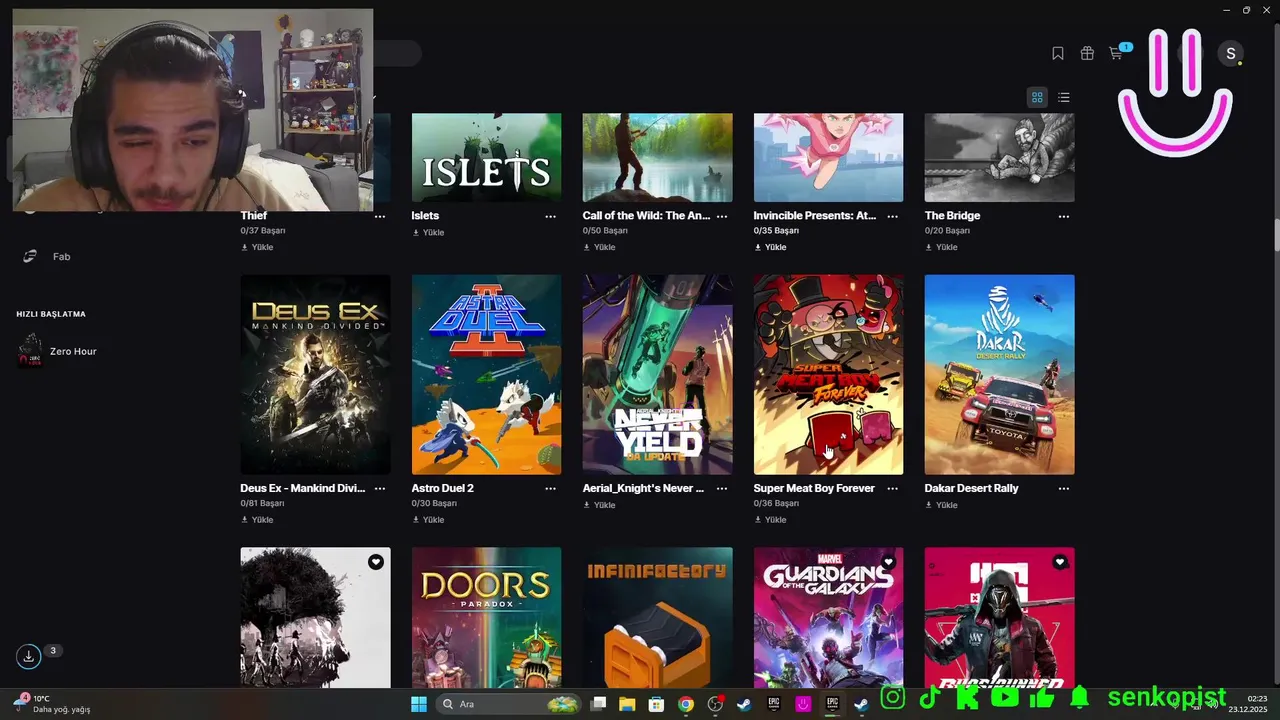Viewport: 1280px width, 720px height.
Task: Open options menu for The Bridge
Action: click(1064, 216)
